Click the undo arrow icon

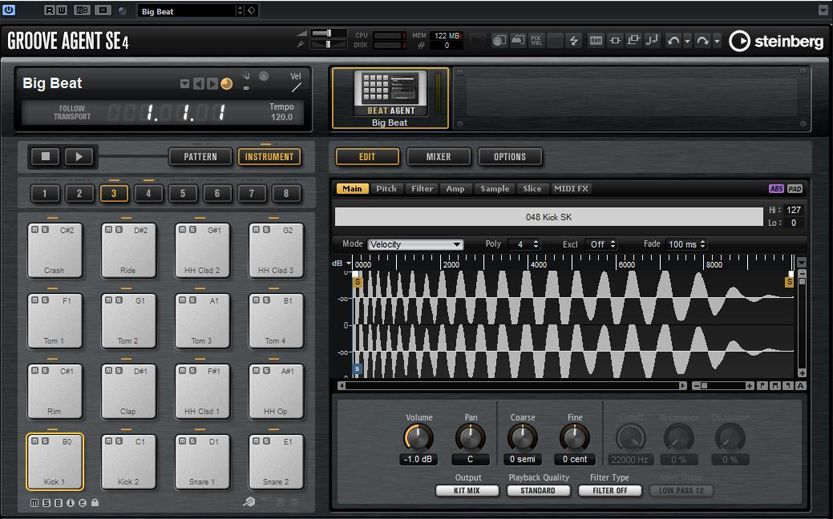tap(674, 40)
